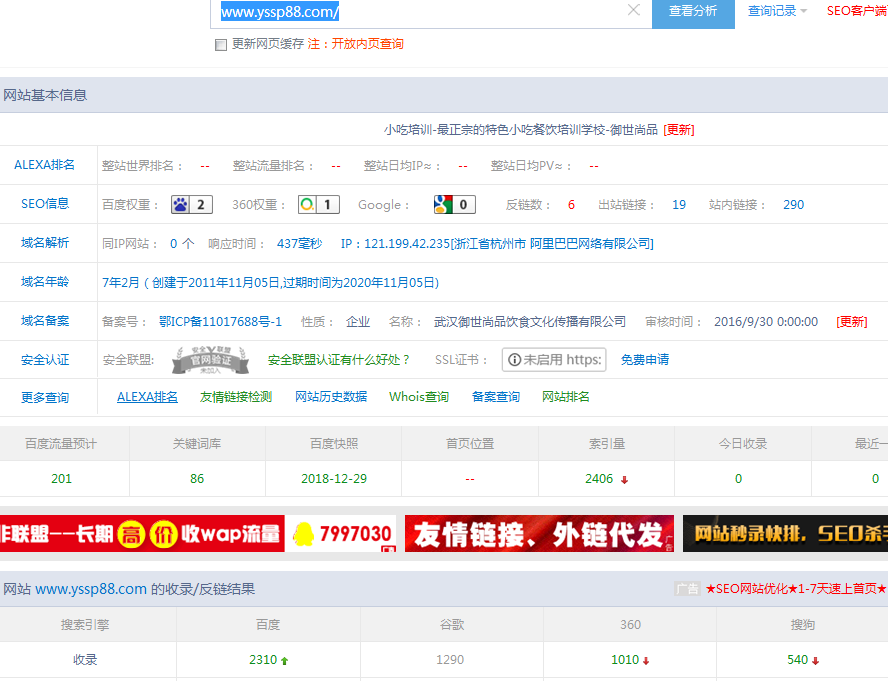Click the 360 weight badge icon
The image size is (888, 681).
point(307,205)
